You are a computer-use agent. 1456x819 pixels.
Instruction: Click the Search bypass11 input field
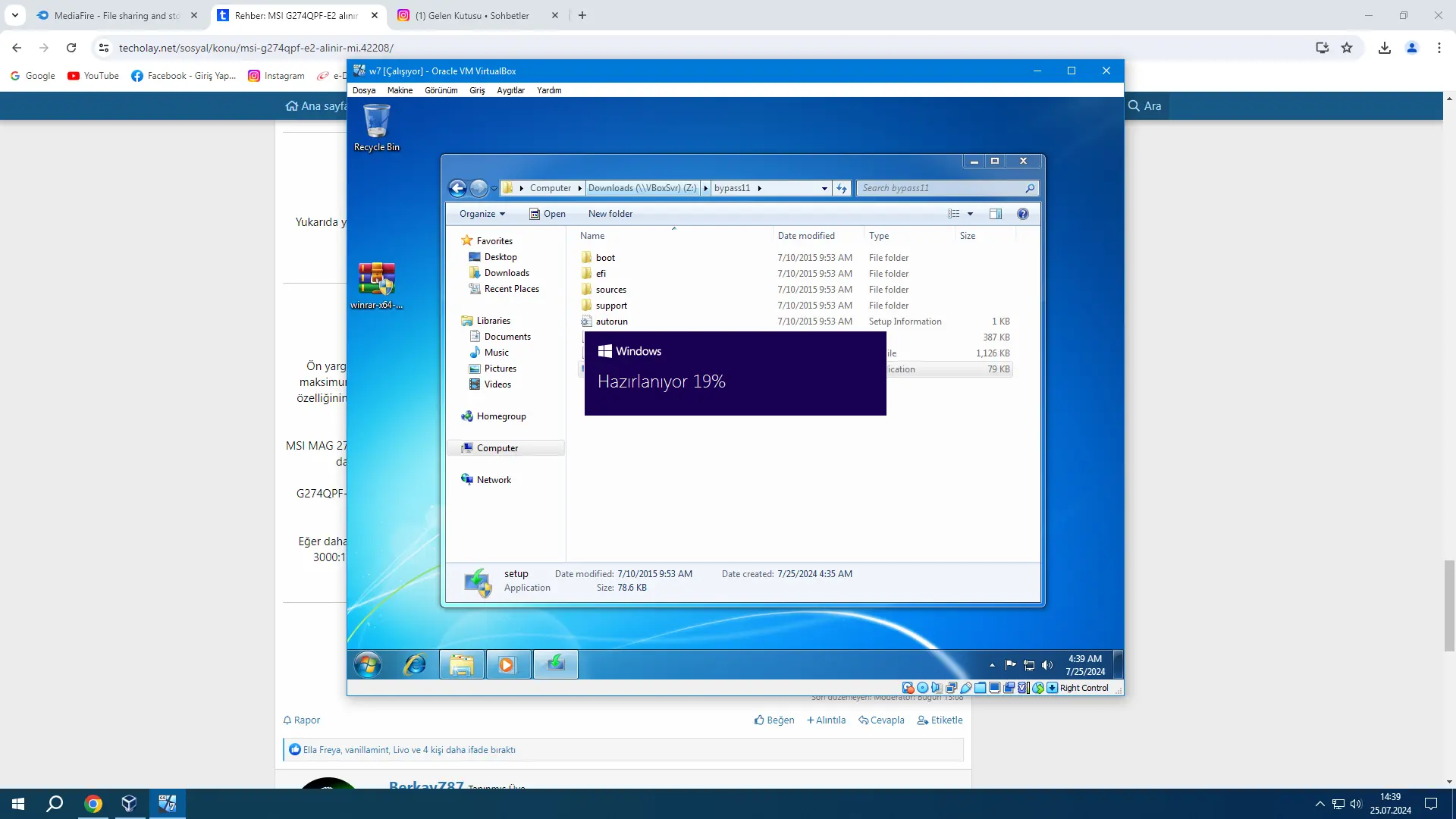[x=940, y=188]
